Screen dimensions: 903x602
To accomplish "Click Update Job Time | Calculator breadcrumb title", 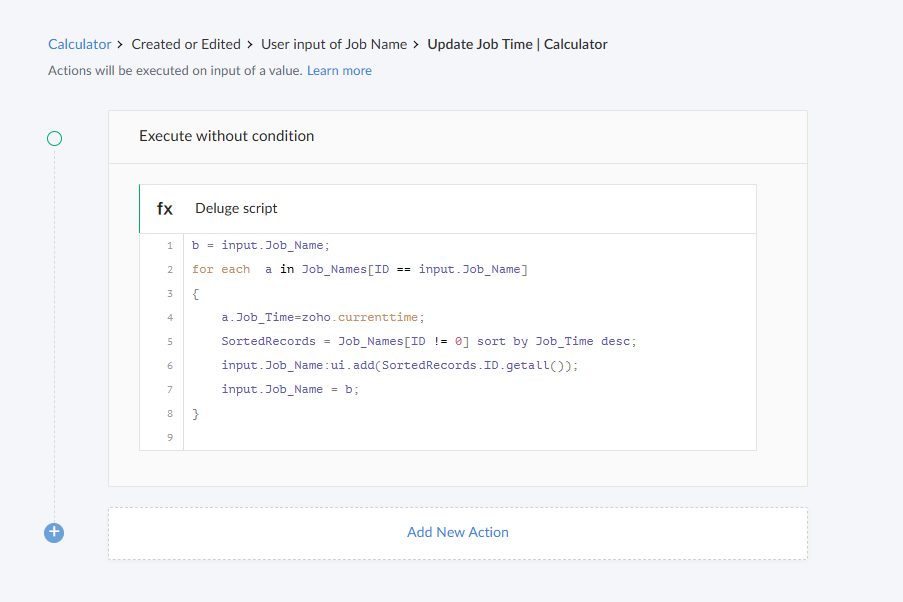I will pyautogui.click(x=517, y=44).
